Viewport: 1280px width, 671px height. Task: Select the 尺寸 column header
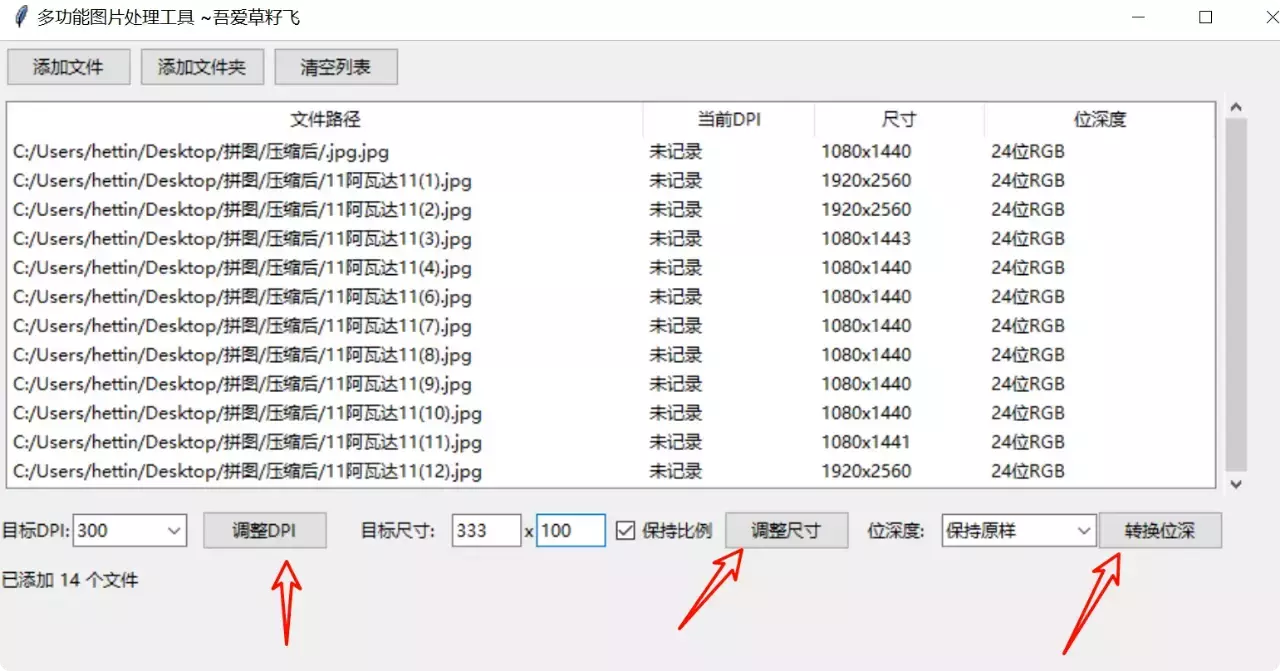(x=898, y=119)
